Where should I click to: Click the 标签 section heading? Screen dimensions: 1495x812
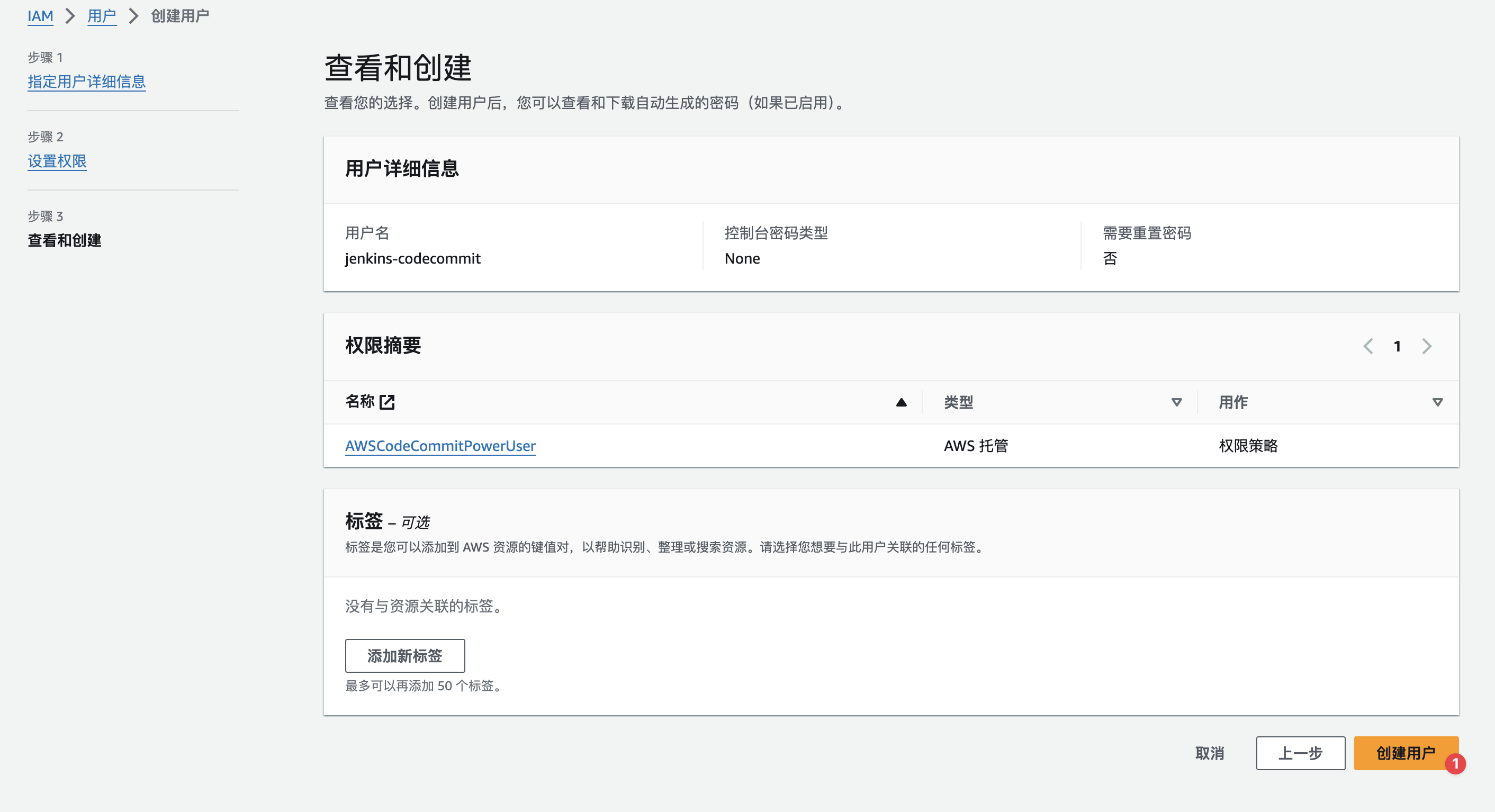[x=364, y=521]
